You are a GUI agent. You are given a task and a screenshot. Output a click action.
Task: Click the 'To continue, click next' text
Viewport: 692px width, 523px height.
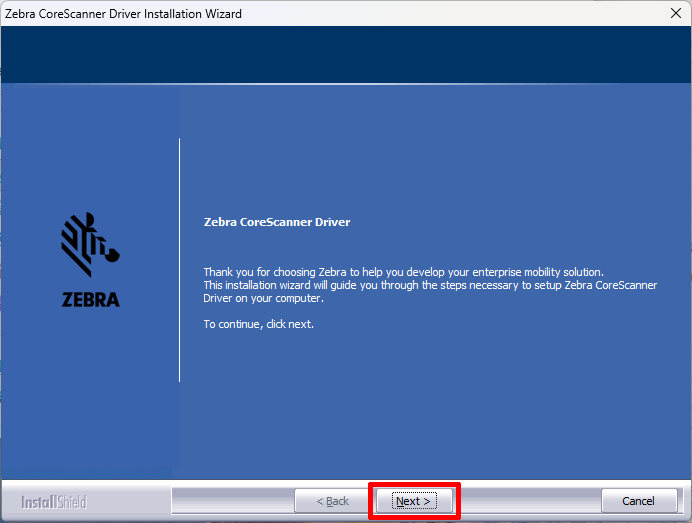(x=258, y=324)
